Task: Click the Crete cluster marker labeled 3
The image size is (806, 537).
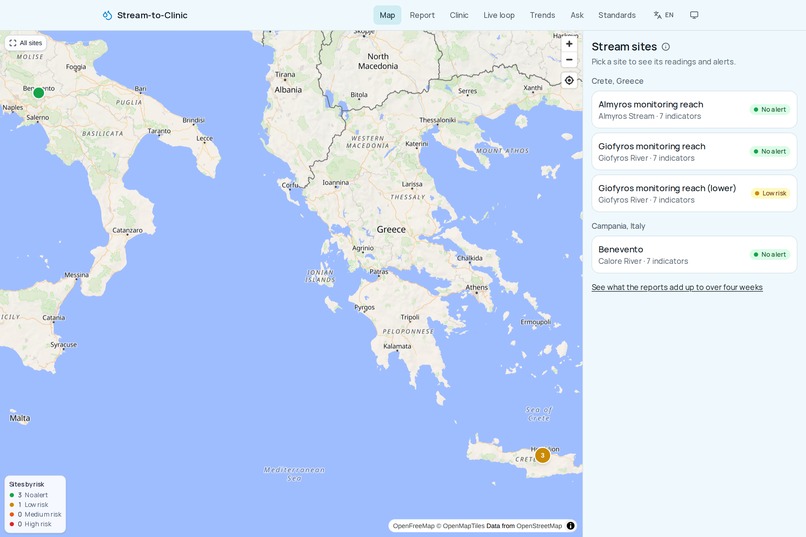Action: coord(542,455)
